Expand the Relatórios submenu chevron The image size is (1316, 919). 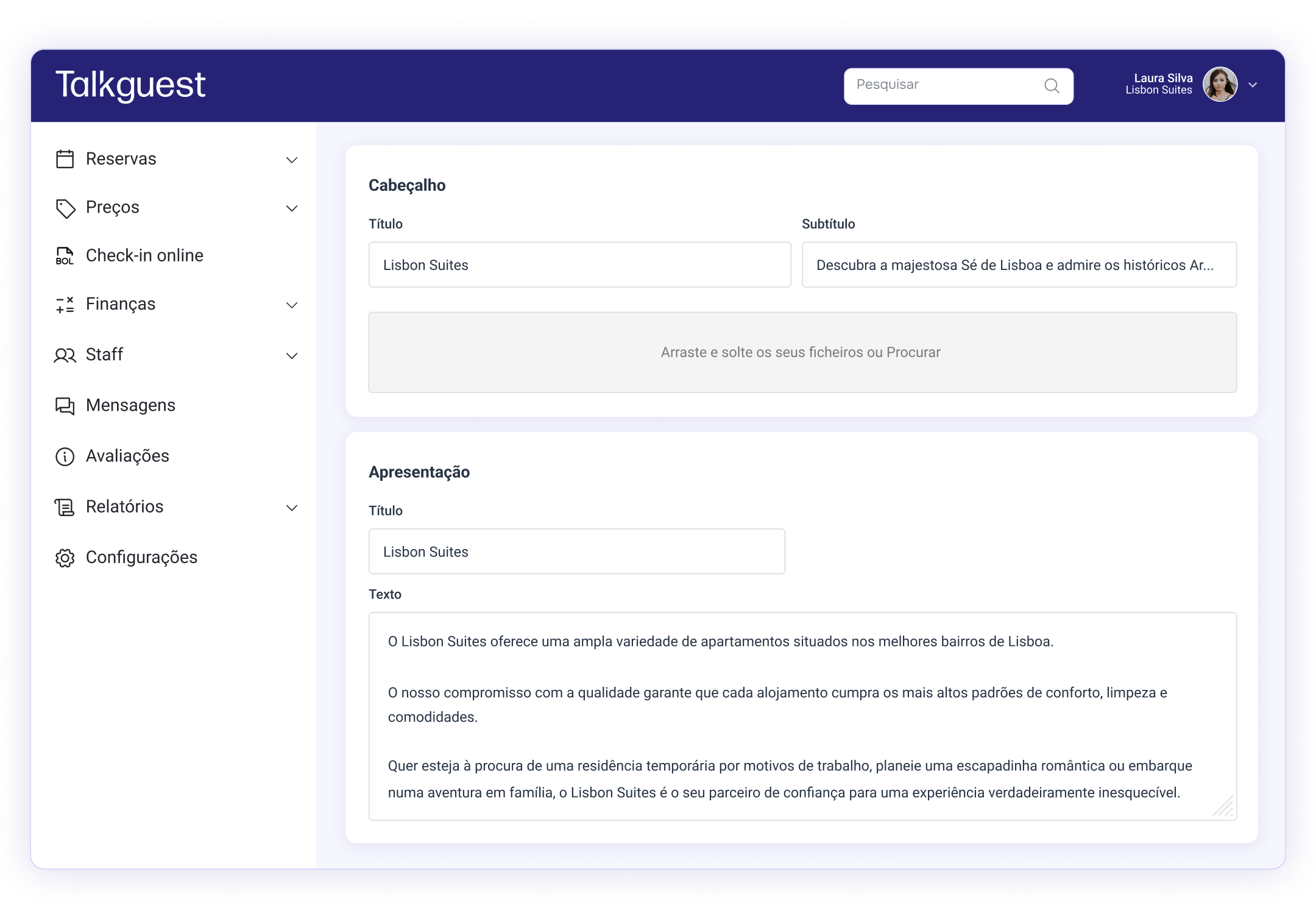point(292,508)
